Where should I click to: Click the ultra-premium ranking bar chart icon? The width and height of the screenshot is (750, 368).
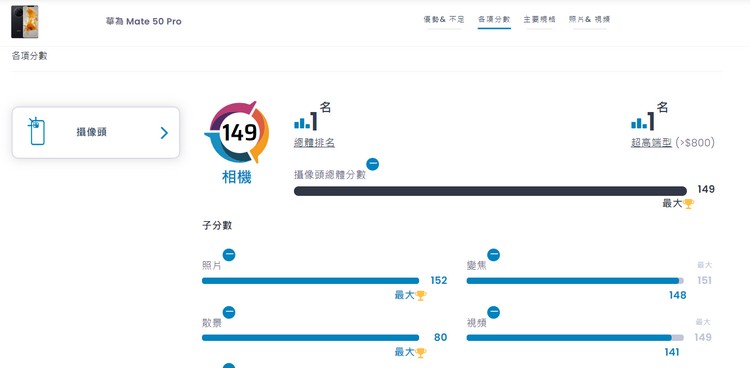point(640,123)
